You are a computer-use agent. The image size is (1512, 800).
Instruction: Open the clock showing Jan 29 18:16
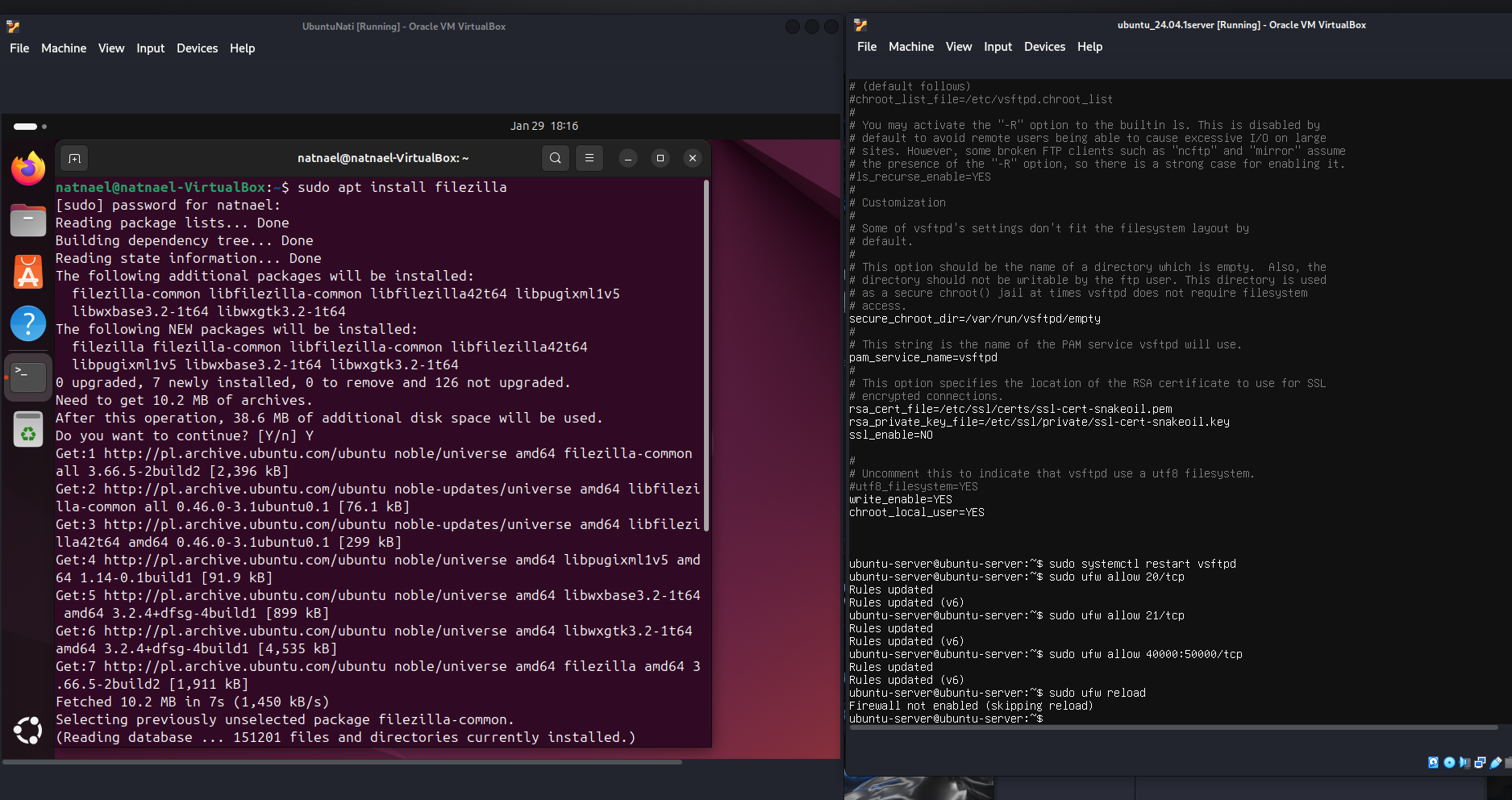coord(544,126)
